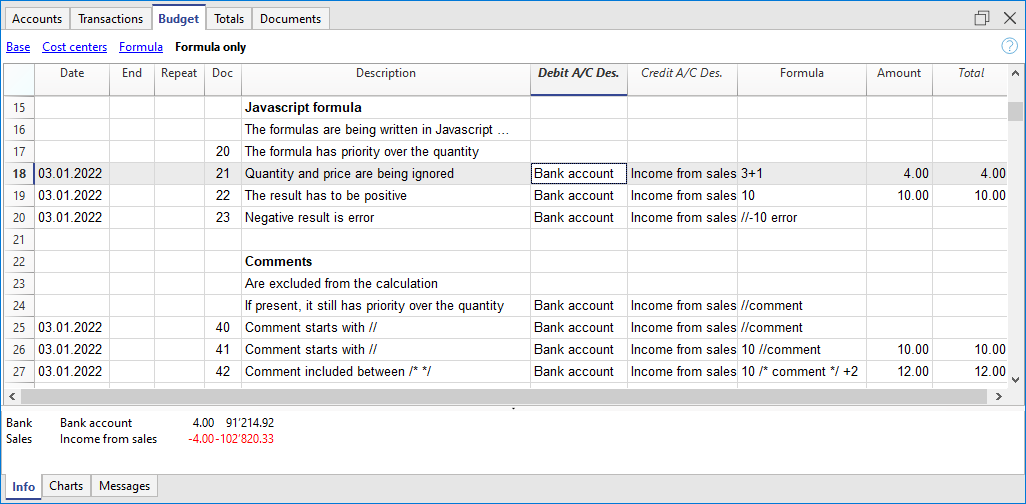1026x504 pixels.
Task: Click the restore window icon
Action: coord(981,18)
